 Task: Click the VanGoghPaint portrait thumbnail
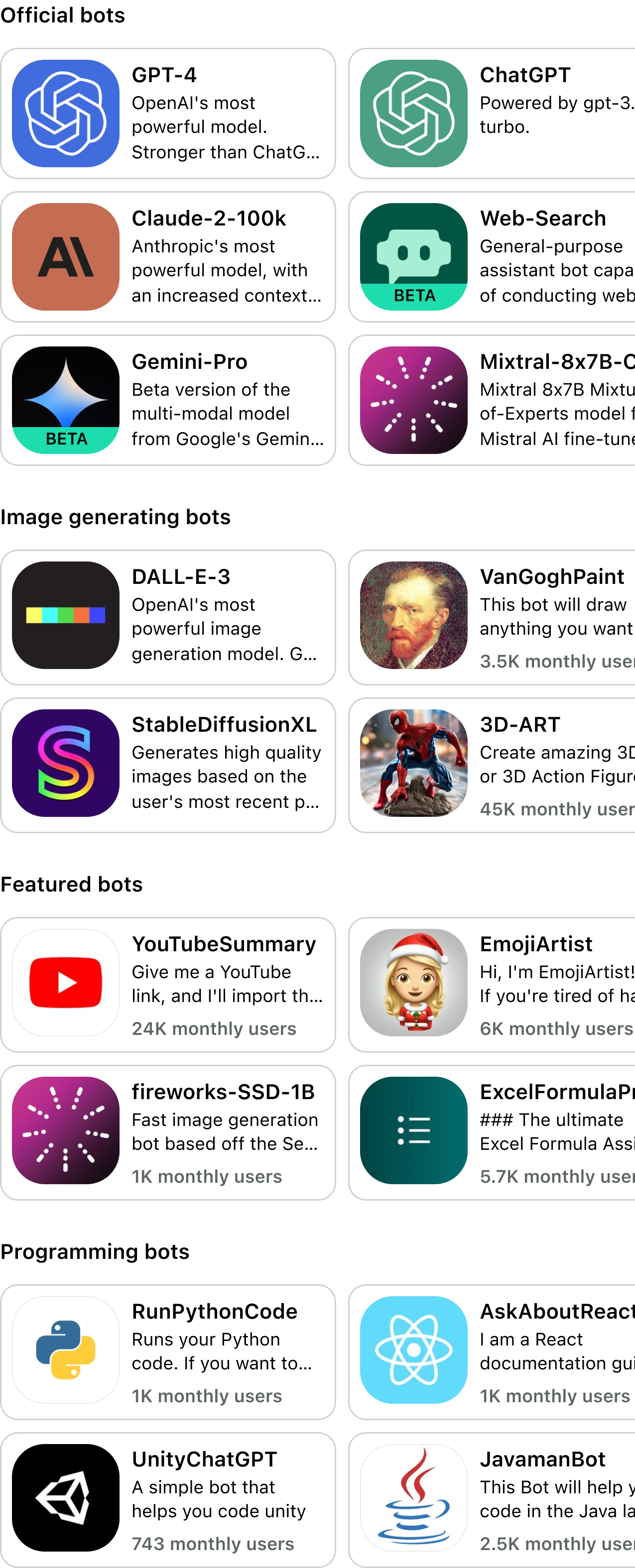point(413,615)
